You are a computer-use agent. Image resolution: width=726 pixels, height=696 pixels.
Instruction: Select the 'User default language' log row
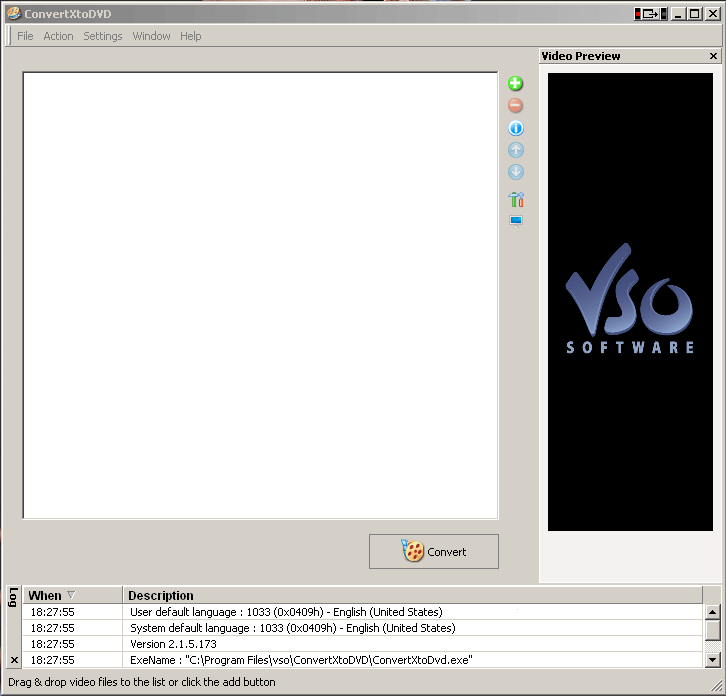pos(363,612)
